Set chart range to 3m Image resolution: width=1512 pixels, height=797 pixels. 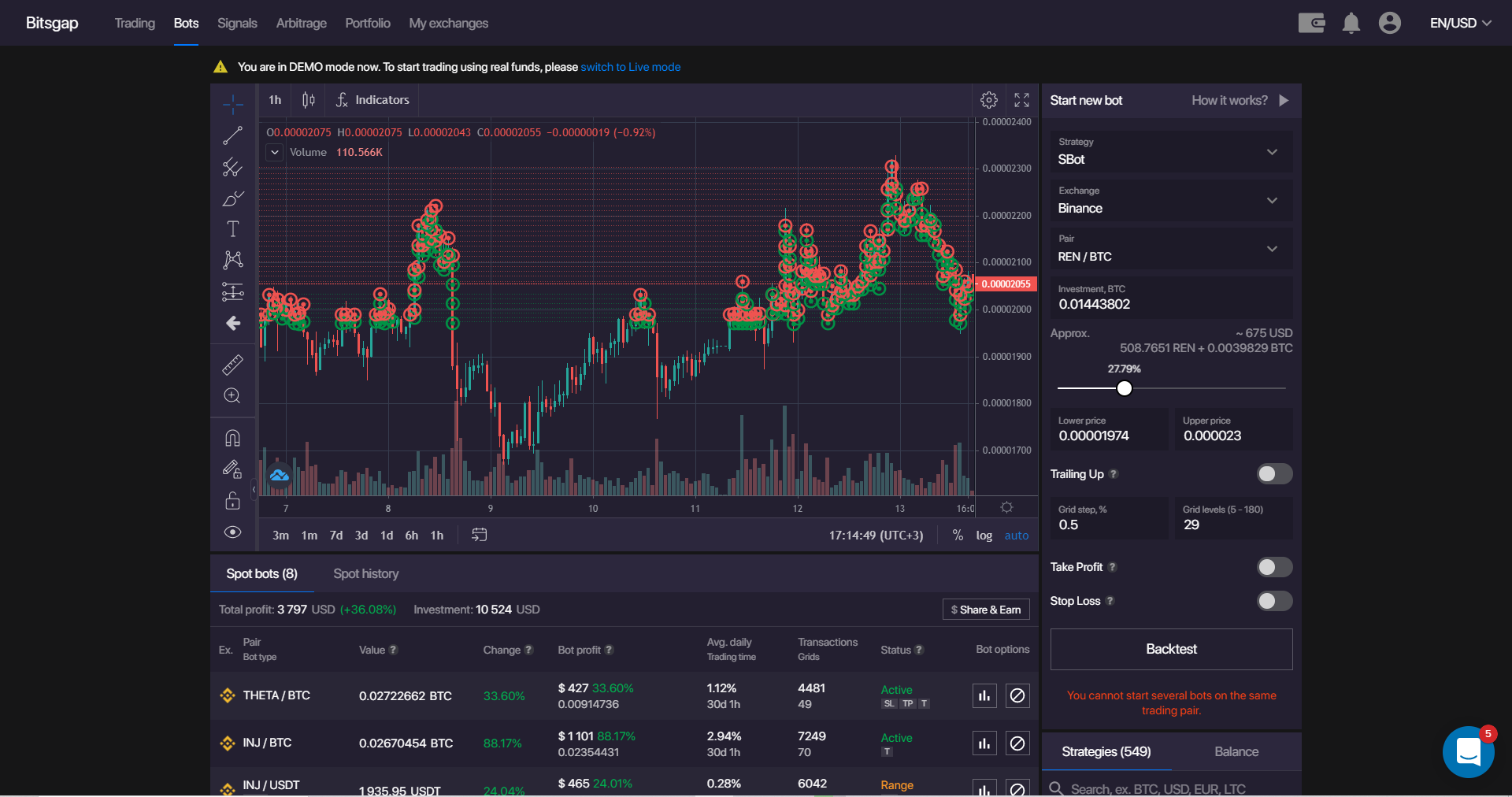(280, 535)
